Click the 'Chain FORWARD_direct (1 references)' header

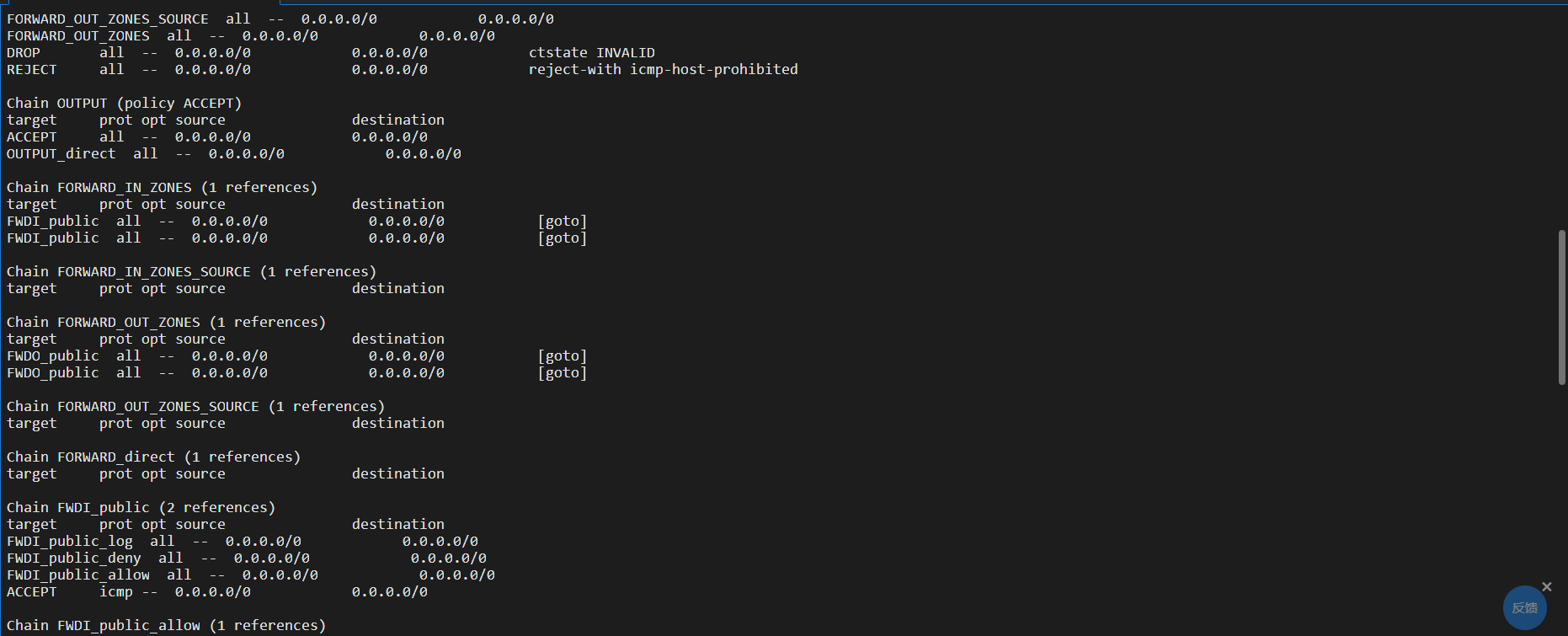(153, 457)
